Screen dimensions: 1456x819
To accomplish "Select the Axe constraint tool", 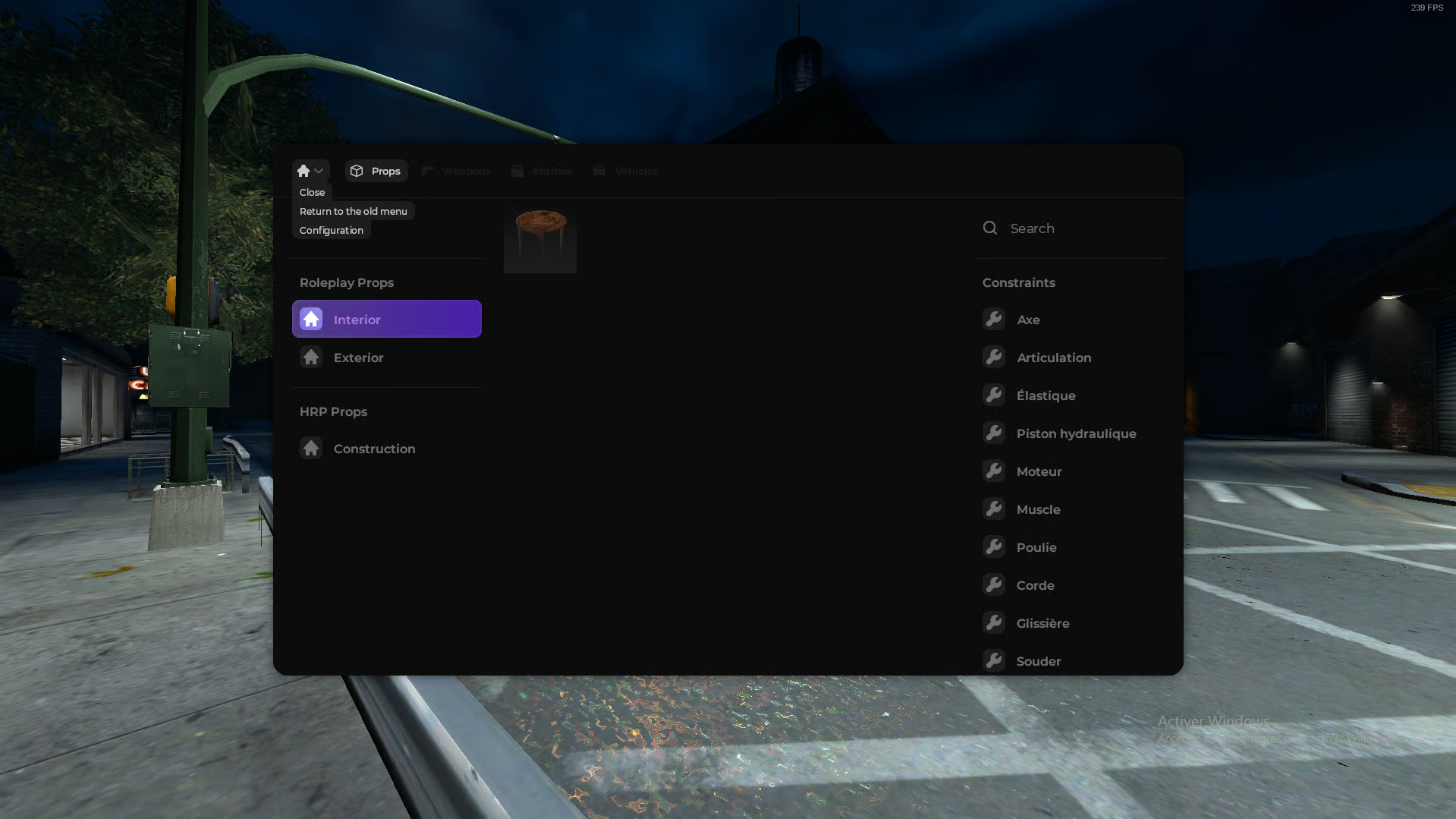I will (x=1071, y=319).
